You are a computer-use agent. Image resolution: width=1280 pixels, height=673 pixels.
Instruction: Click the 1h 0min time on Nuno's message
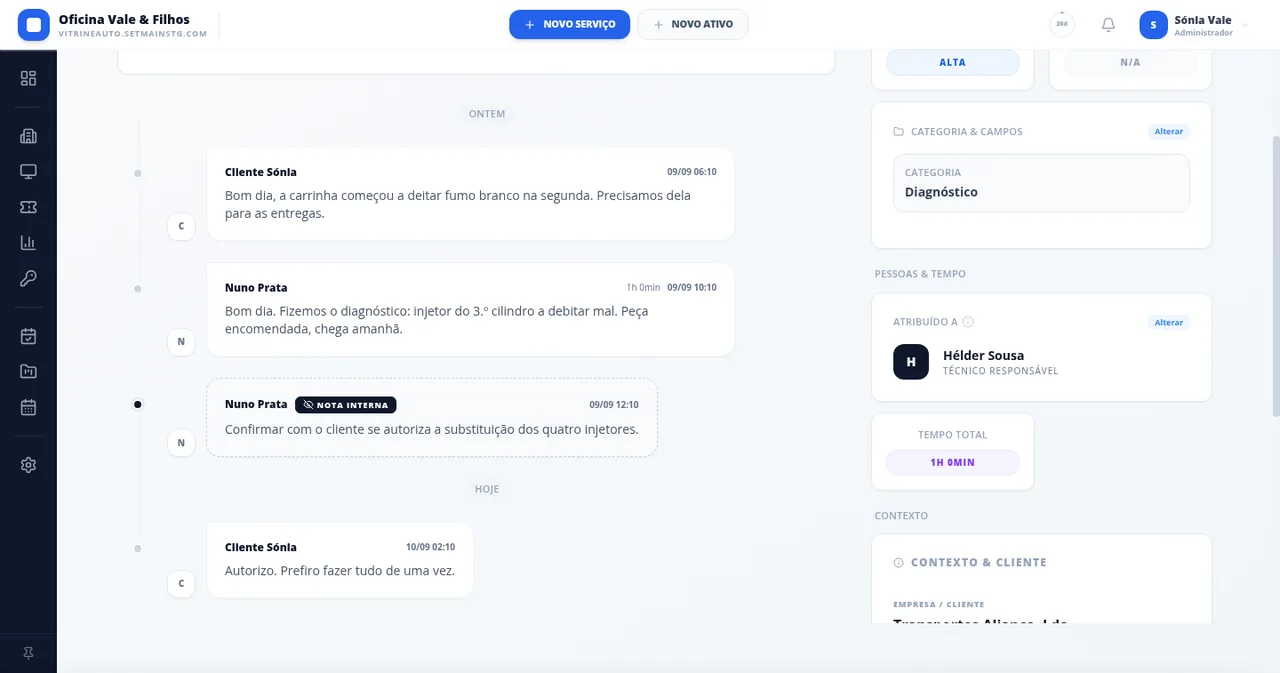tap(643, 288)
